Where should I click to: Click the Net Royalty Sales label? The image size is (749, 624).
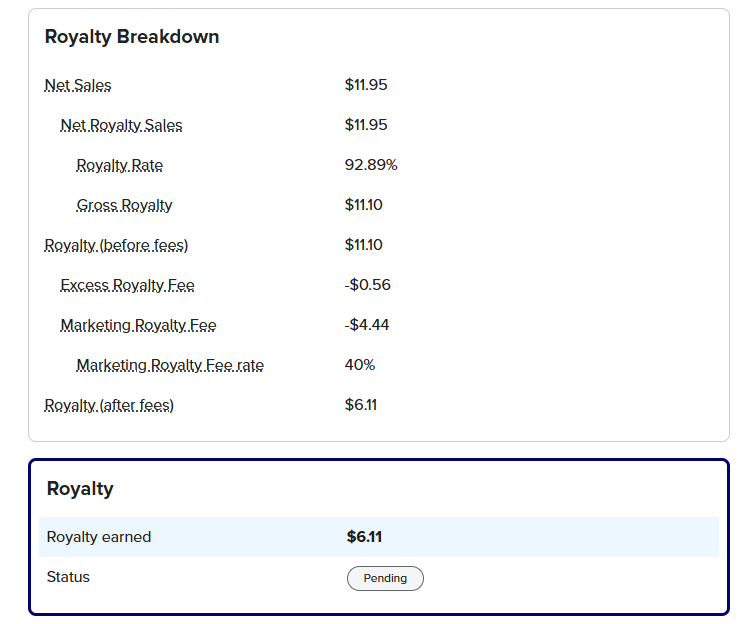(x=121, y=125)
